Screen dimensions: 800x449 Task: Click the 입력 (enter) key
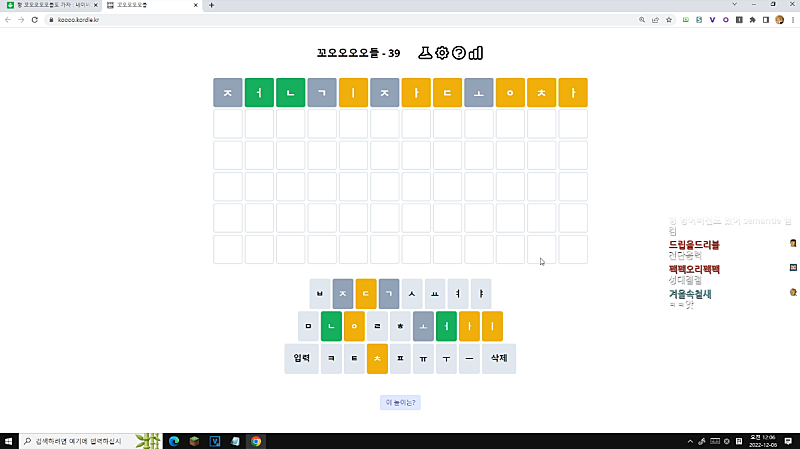pos(302,359)
